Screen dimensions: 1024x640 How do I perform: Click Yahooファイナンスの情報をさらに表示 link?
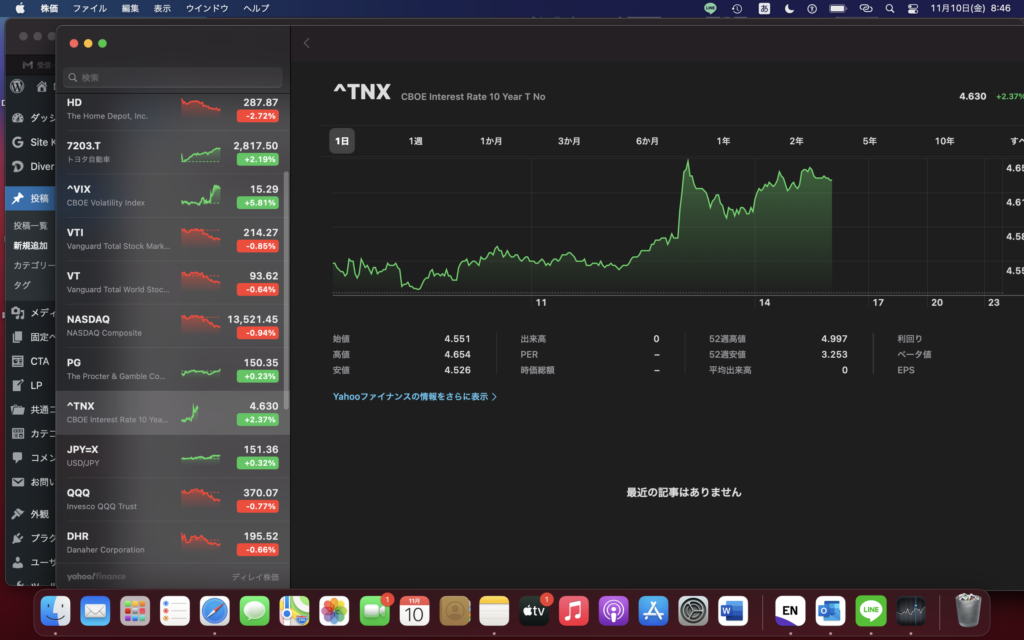click(414, 397)
